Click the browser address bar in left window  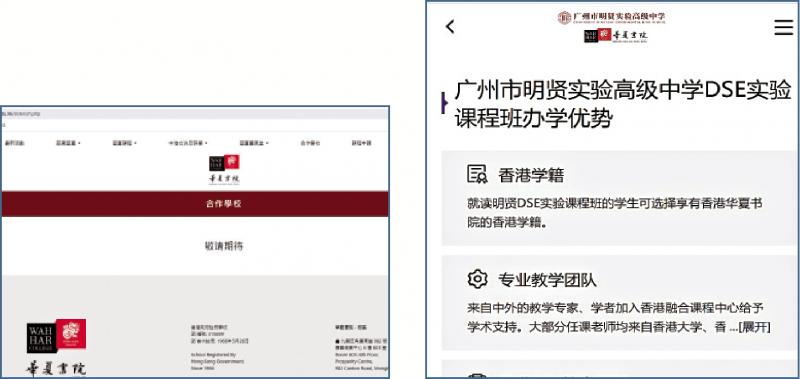click(195, 124)
